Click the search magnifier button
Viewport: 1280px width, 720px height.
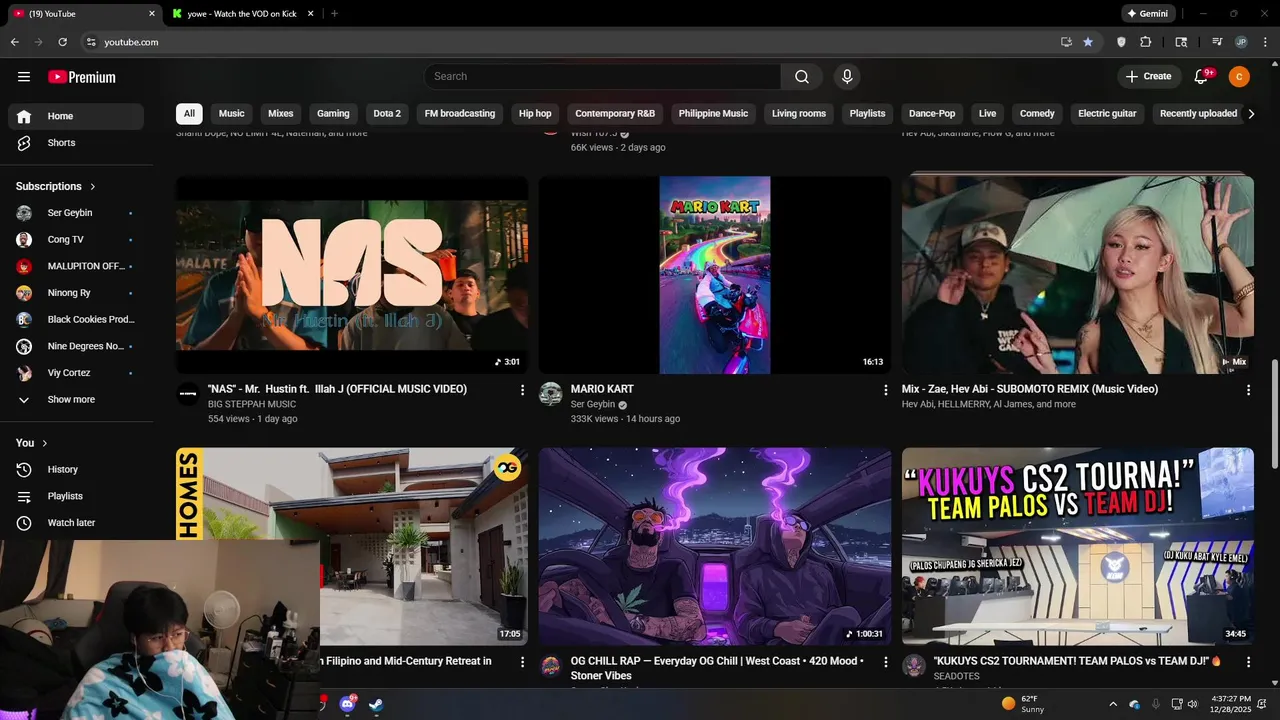coord(802,77)
